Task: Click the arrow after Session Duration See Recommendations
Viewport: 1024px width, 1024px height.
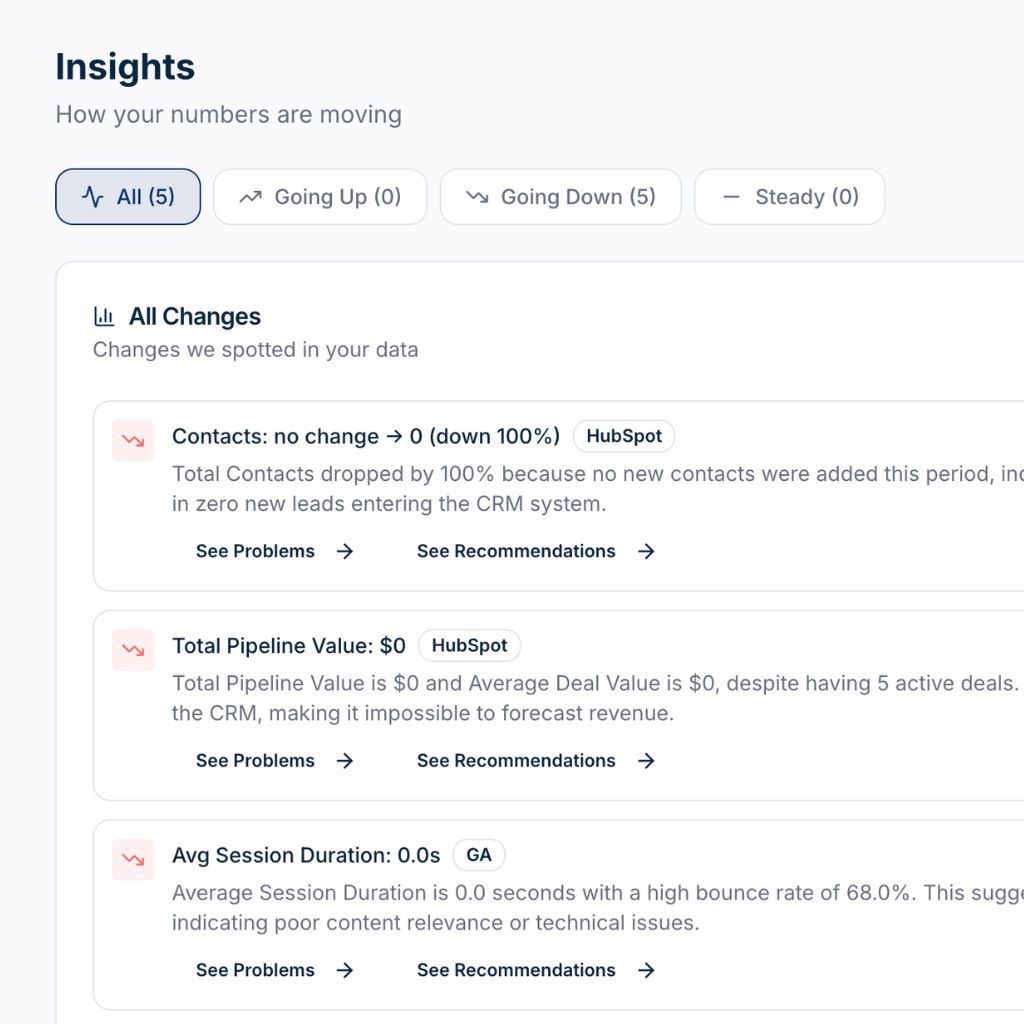Action: (x=646, y=970)
